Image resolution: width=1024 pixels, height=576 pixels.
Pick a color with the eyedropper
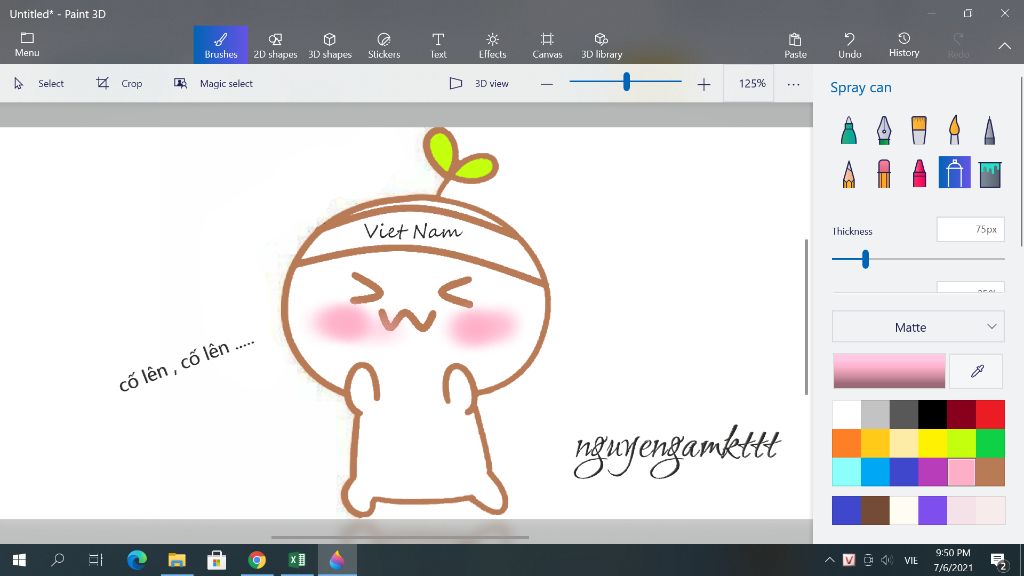click(976, 371)
